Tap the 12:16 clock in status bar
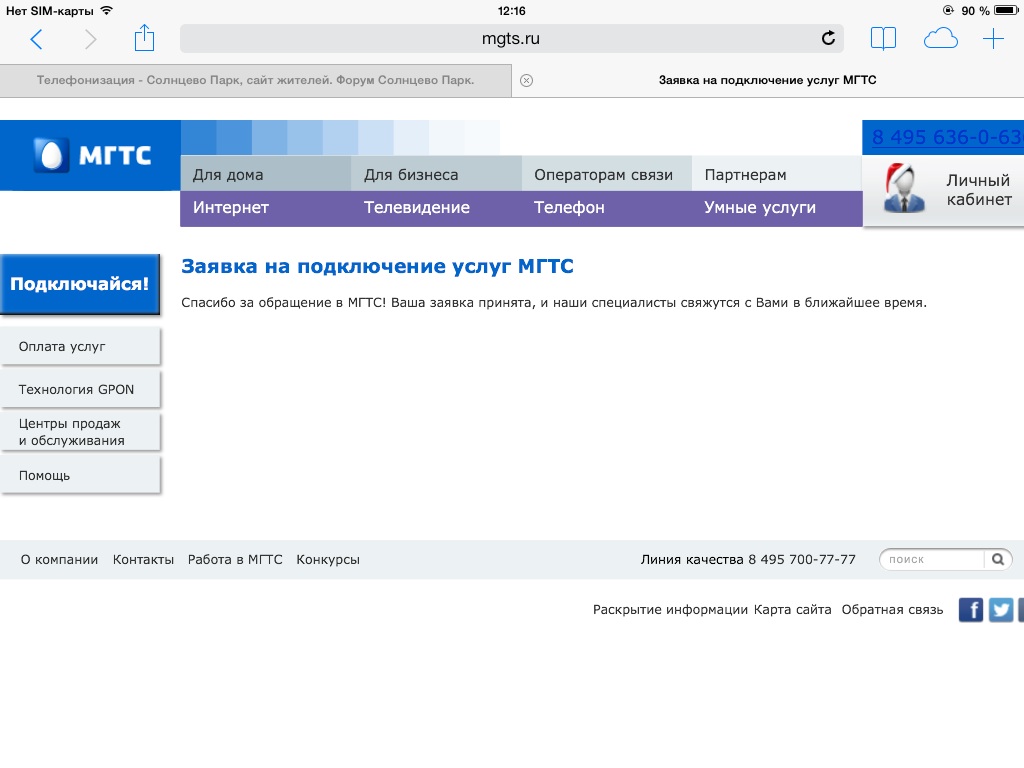The image size is (1024, 768). pyautogui.click(x=511, y=10)
